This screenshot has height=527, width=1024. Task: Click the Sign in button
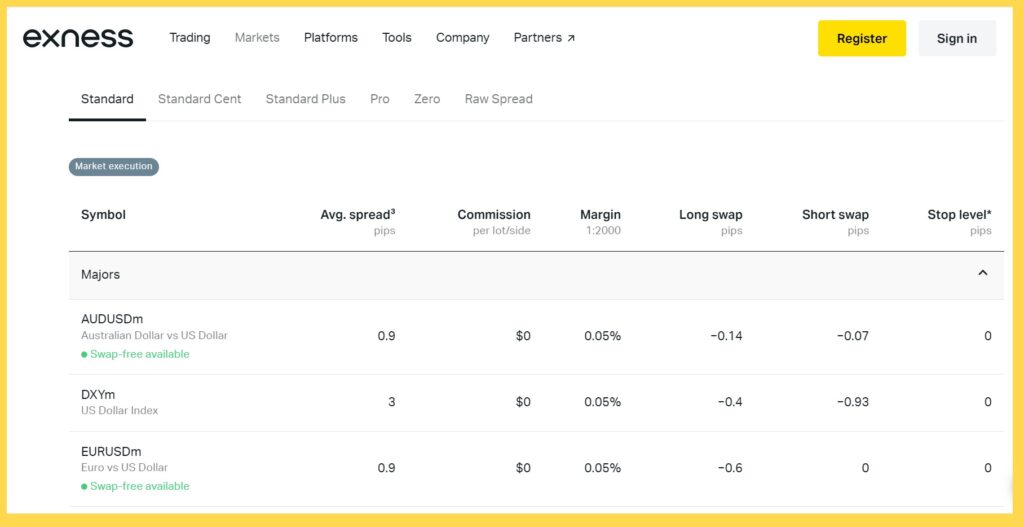(956, 38)
